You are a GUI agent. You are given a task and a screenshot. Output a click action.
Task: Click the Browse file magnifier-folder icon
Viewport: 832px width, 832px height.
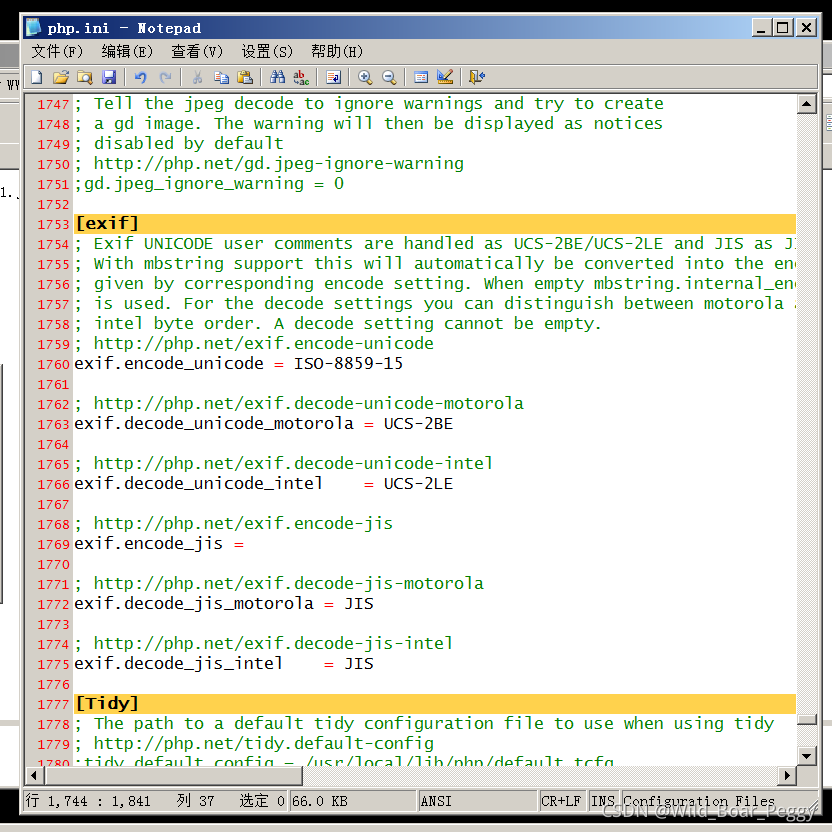(x=85, y=77)
